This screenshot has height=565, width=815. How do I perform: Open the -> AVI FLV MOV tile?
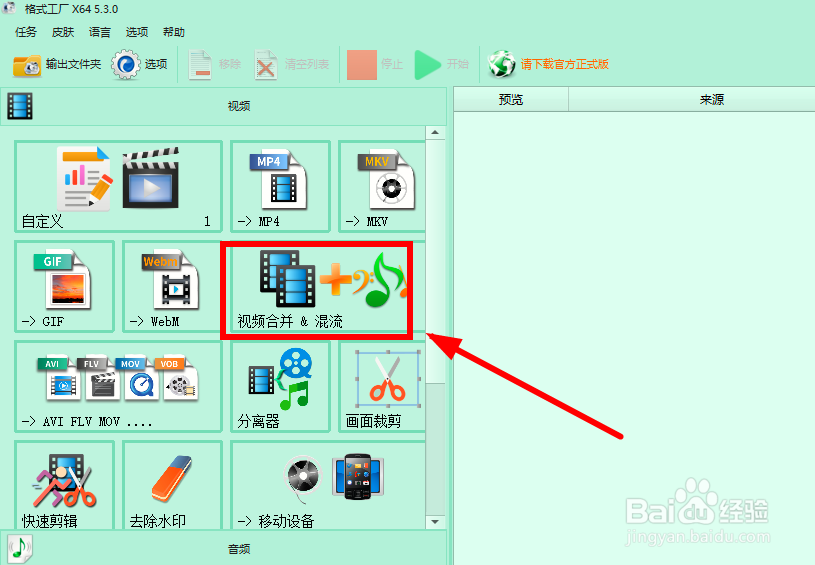(119, 386)
